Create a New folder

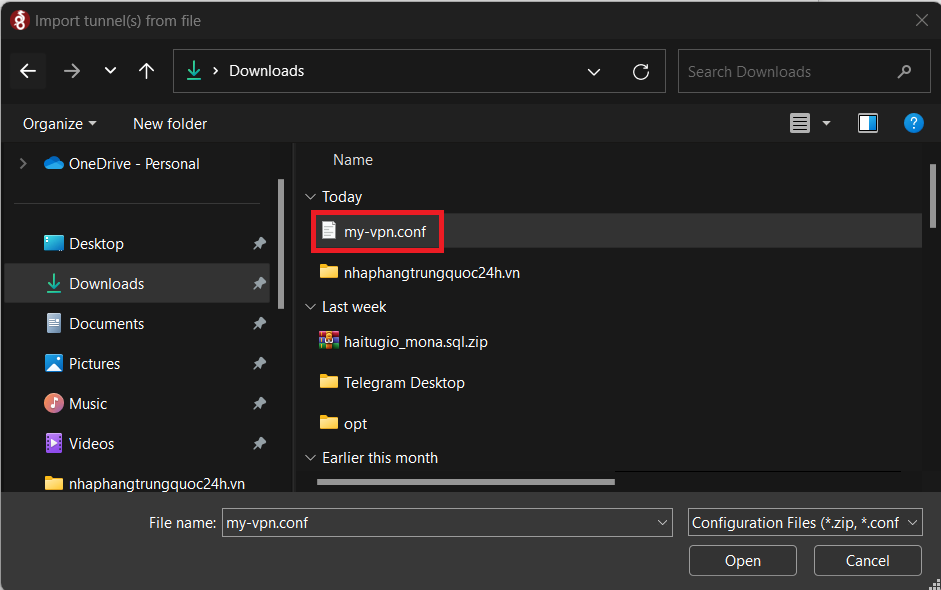click(170, 124)
